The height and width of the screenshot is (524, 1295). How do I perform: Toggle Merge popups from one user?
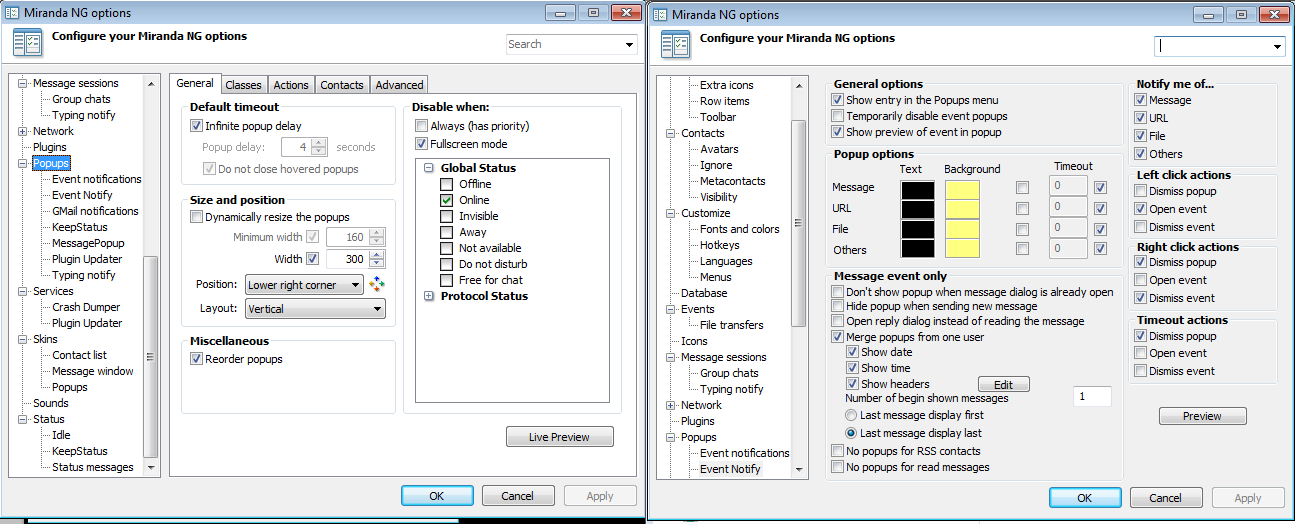pyautogui.click(x=838, y=337)
